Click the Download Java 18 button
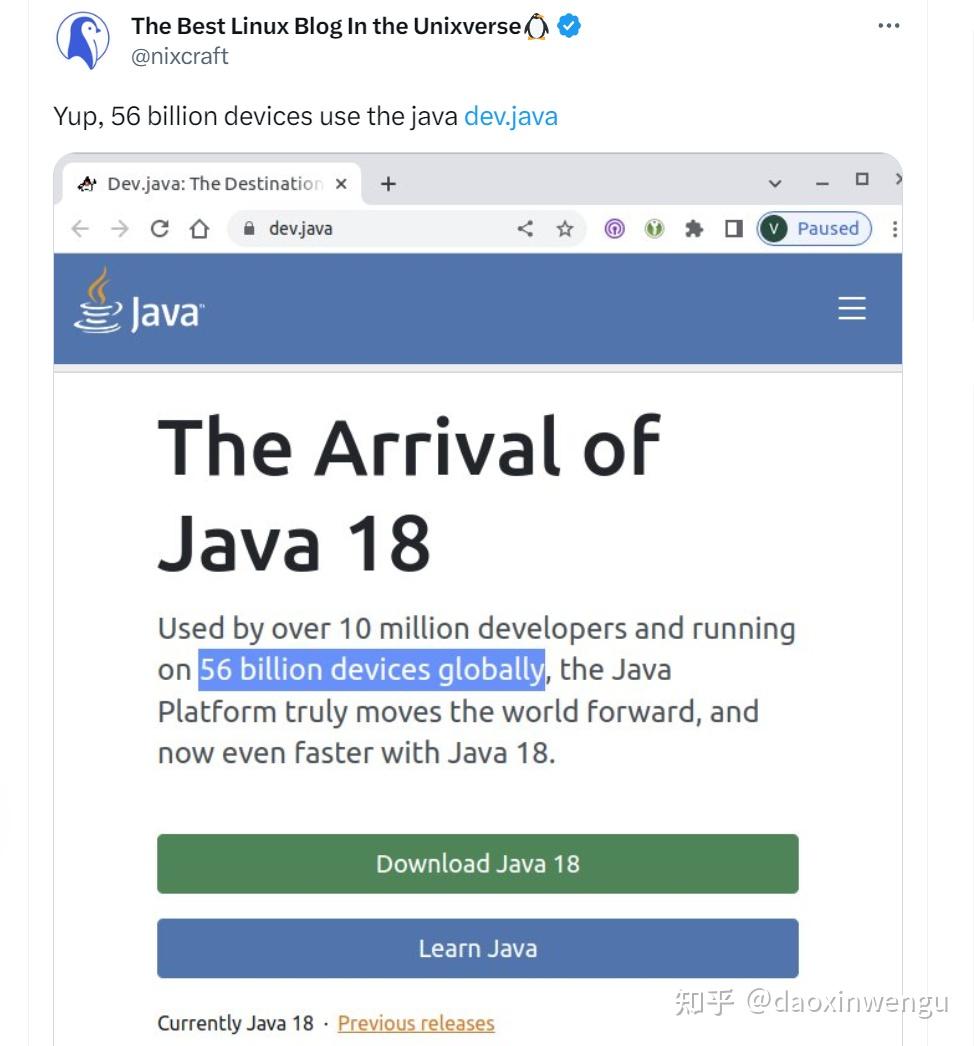The width and height of the screenshot is (974, 1046). pyautogui.click(x=477, y=864)
